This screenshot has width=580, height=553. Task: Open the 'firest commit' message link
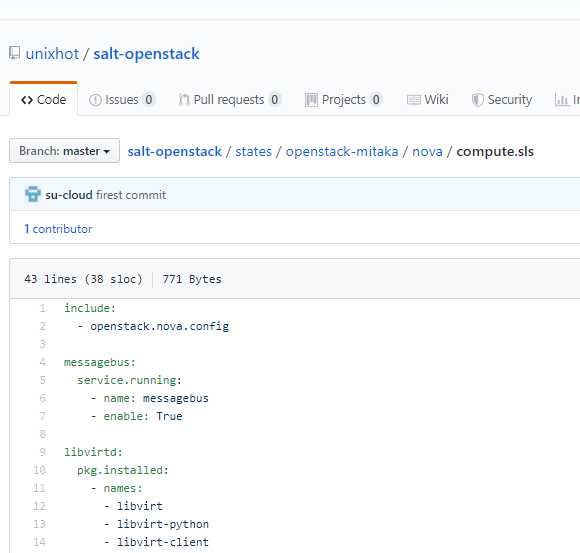[131, 195]
